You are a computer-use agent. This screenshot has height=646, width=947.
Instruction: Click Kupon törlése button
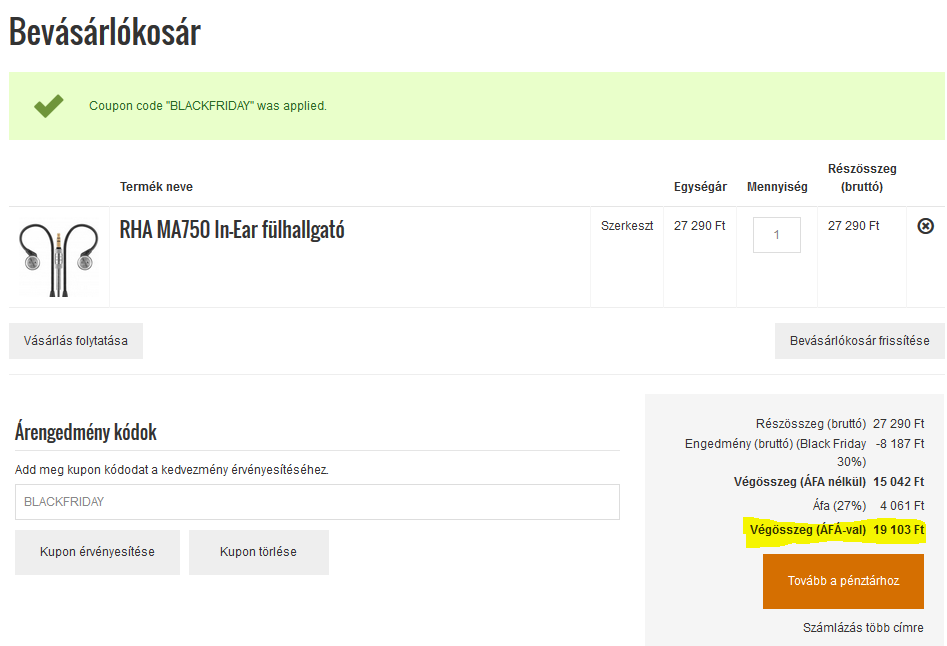258,552
